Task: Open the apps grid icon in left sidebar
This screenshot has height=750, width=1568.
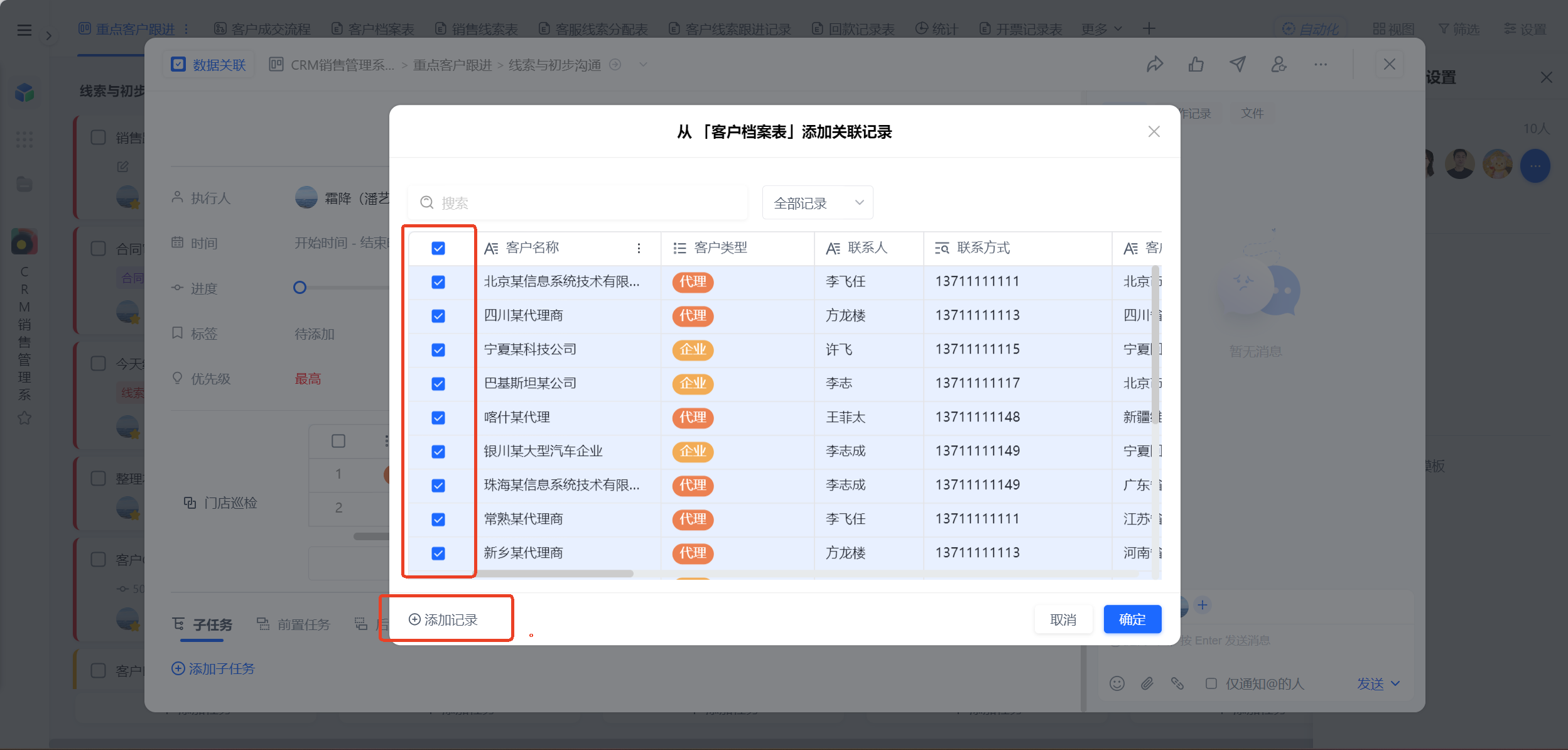Action: (x=24, y=139)
